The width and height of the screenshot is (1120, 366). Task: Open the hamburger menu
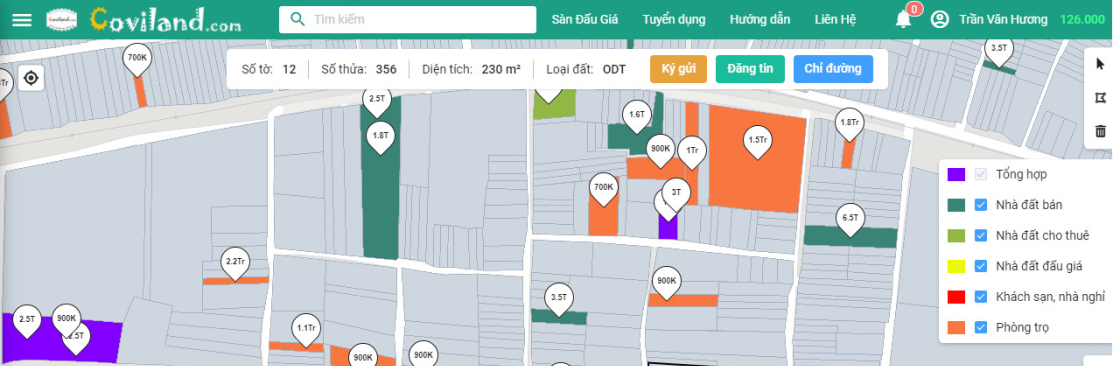(22, 19)
